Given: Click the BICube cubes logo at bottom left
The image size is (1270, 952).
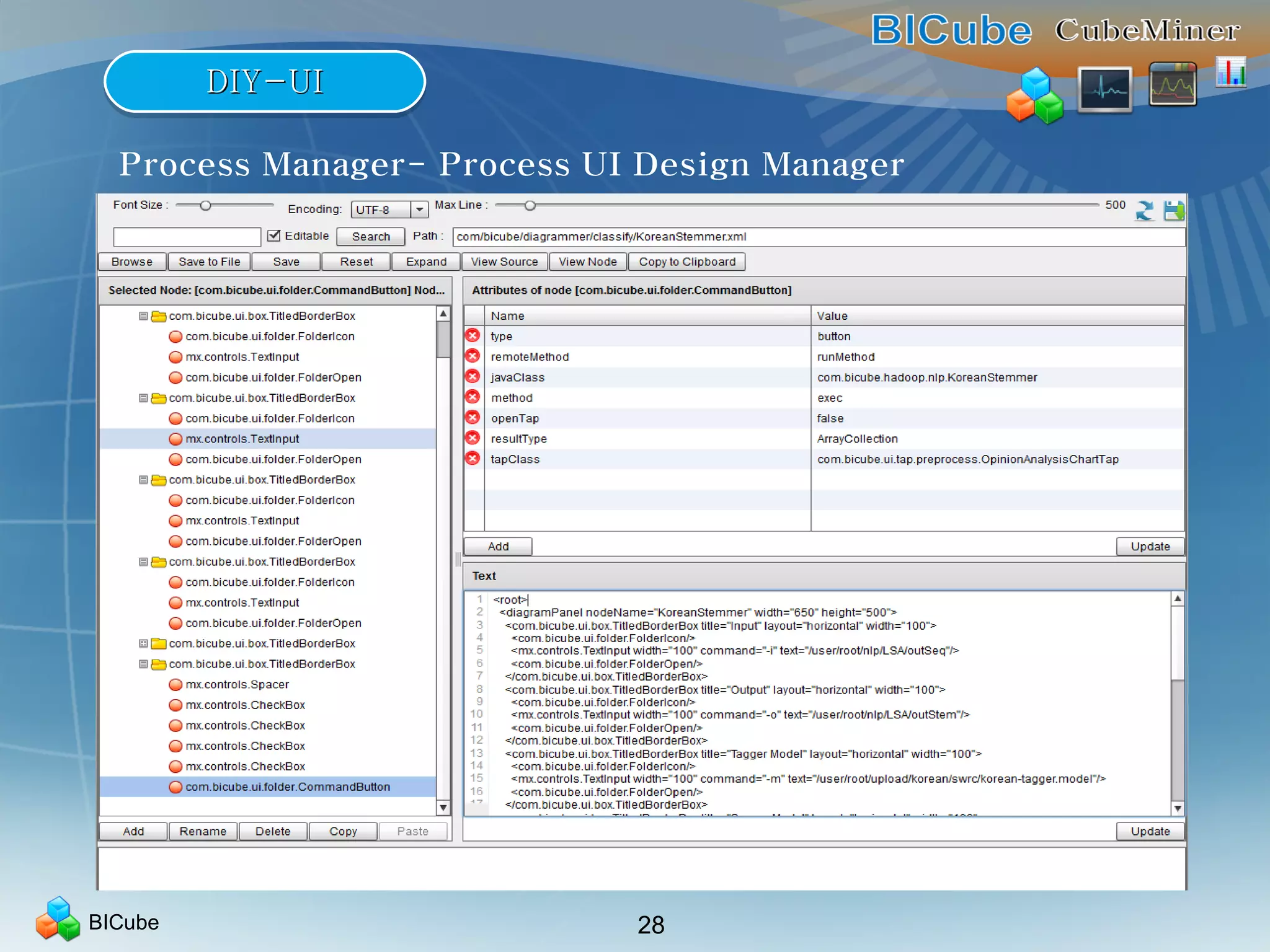Looking at the screenshot, I should coord(58,919).
